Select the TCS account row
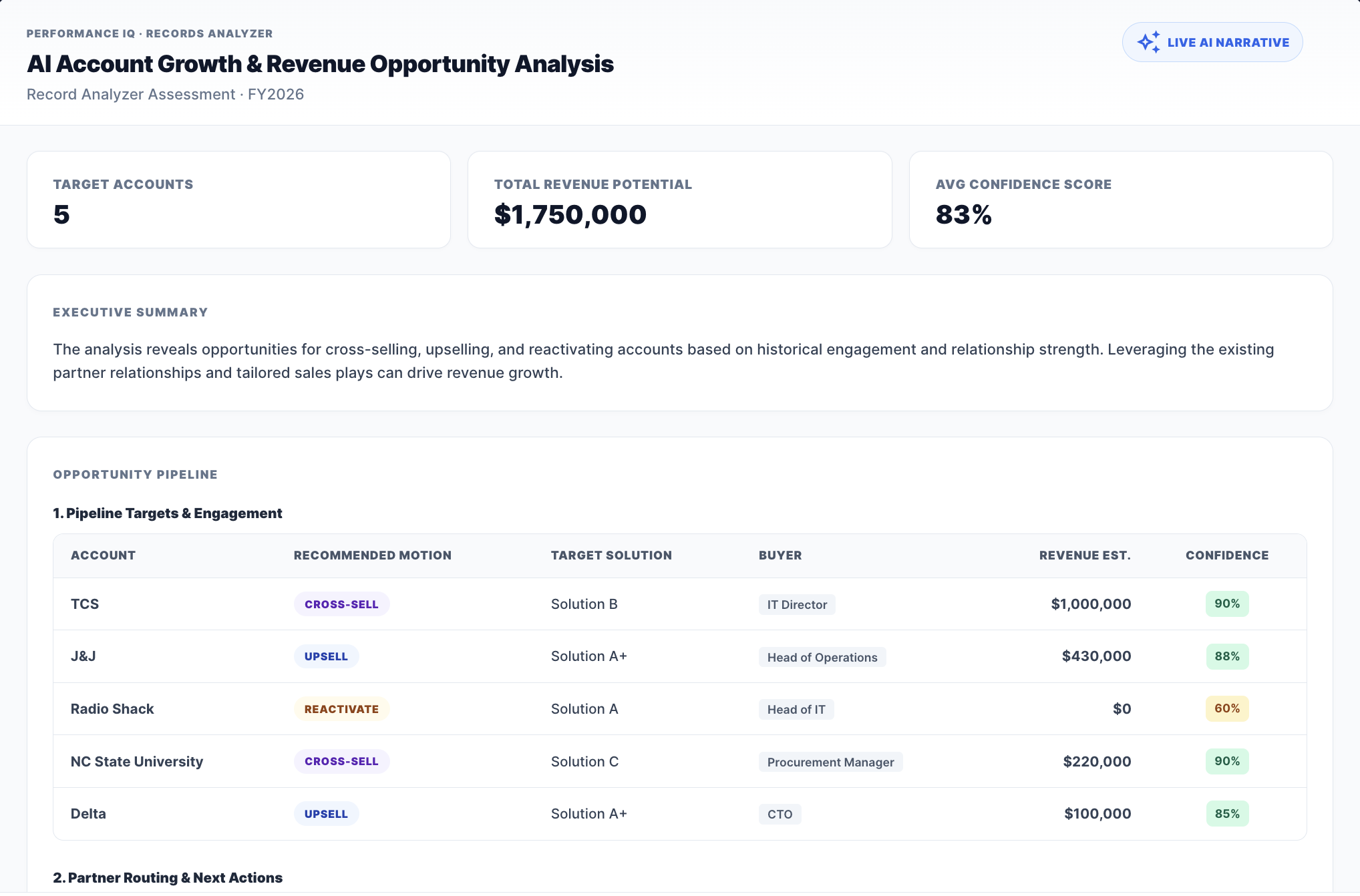The width and height of the screenshot is (1360, 896). click(x=680, y=604)
